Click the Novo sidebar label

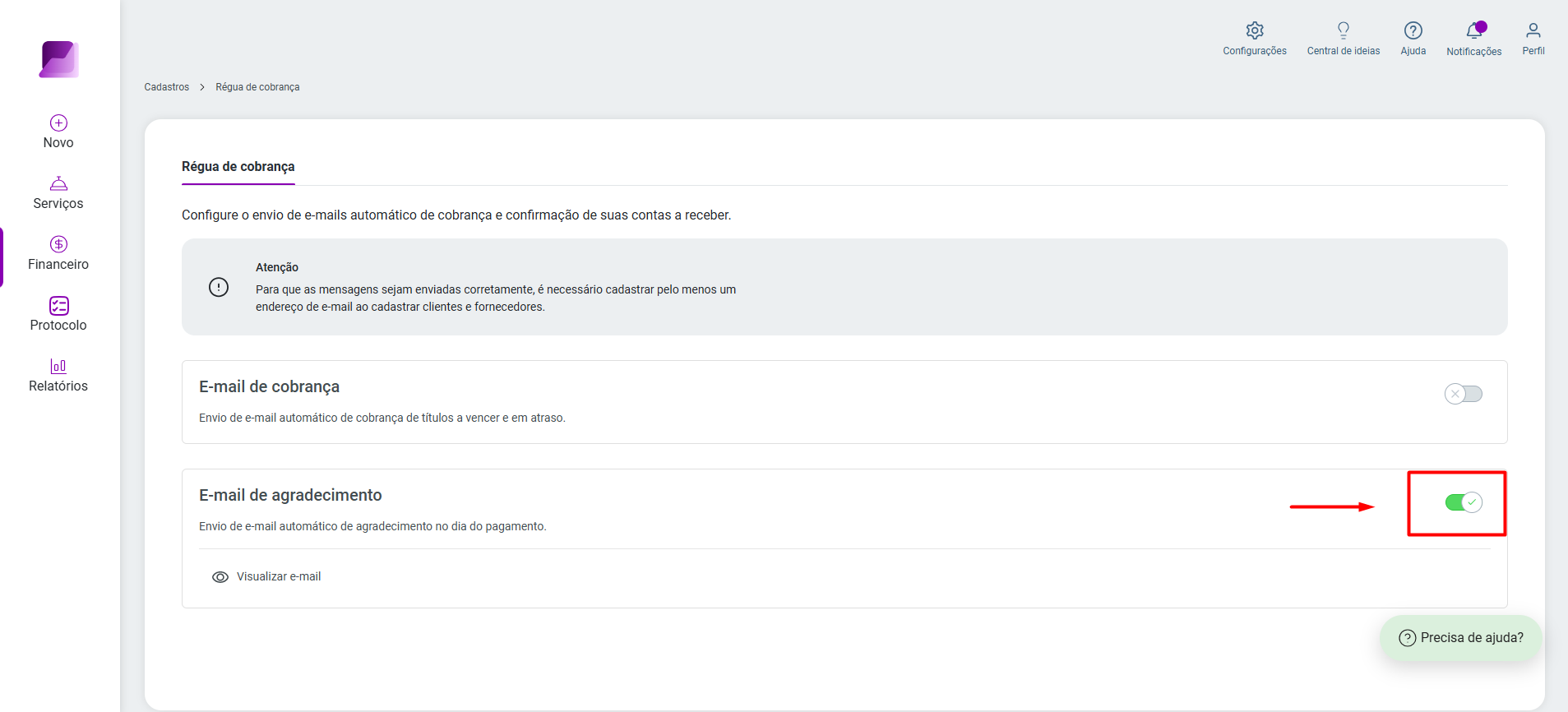[58, 143]
